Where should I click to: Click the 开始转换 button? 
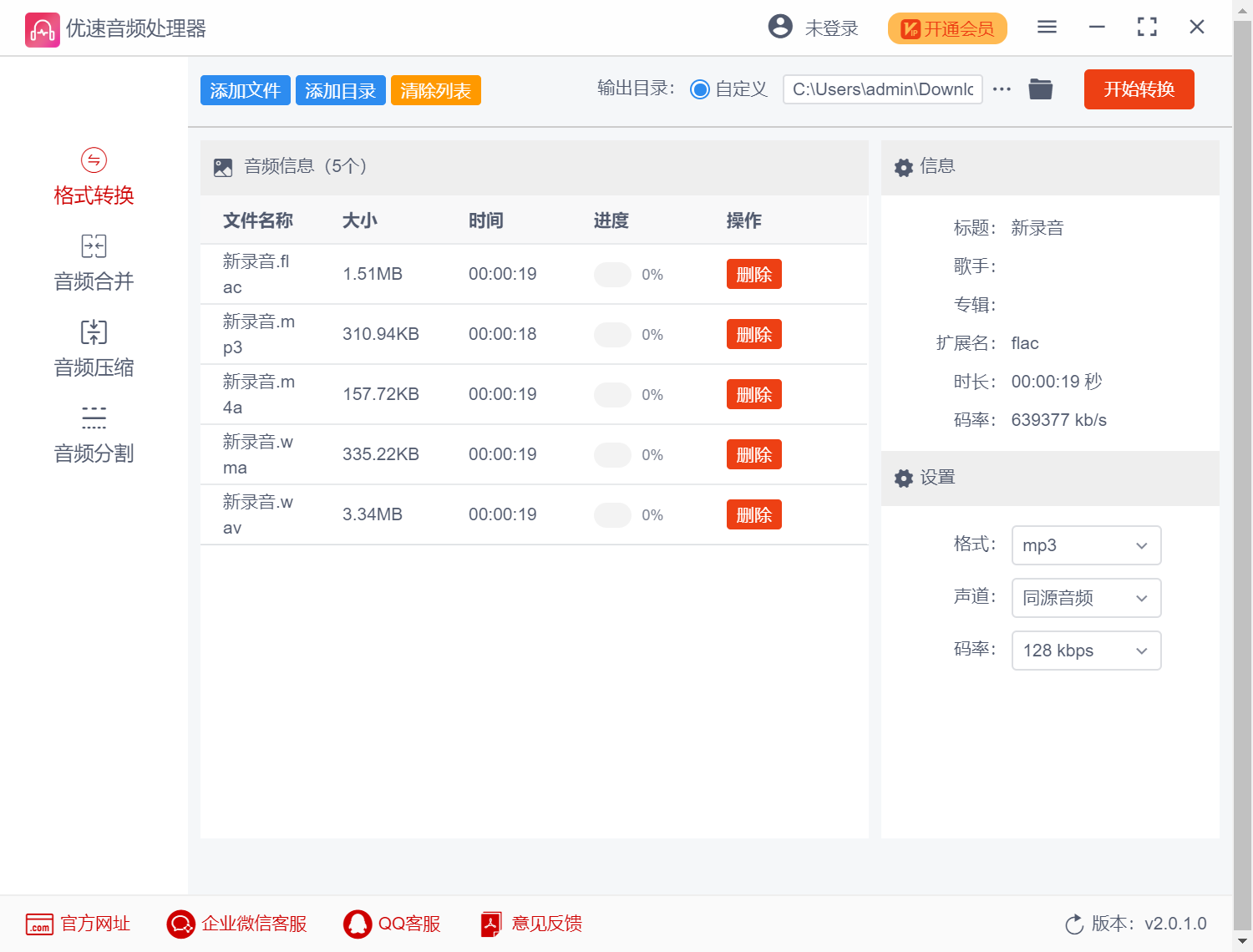click(x=1138, y=89)
